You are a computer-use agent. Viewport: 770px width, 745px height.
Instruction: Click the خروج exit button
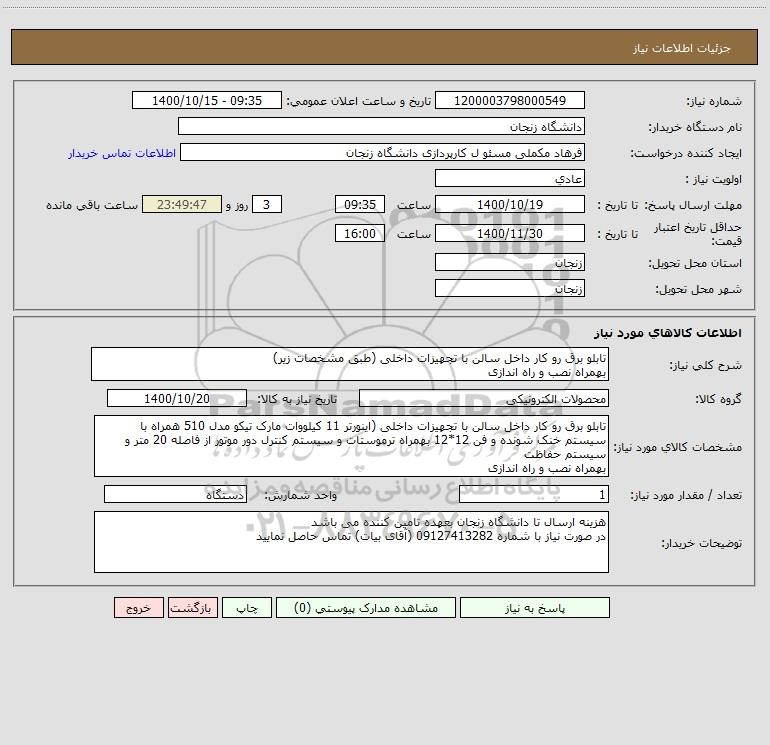pyautogui.click(x=138, y=607)
